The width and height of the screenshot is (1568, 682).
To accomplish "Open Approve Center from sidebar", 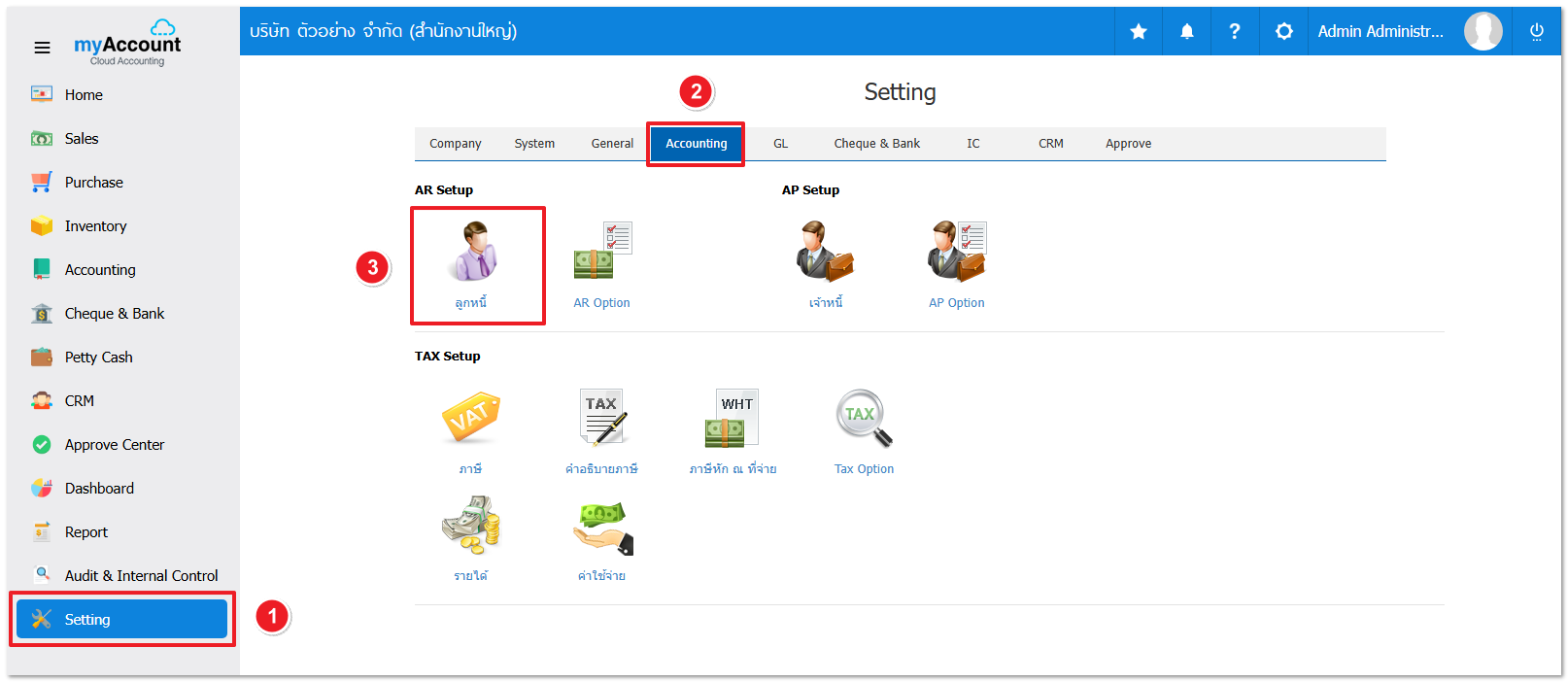I will point(114,445).
